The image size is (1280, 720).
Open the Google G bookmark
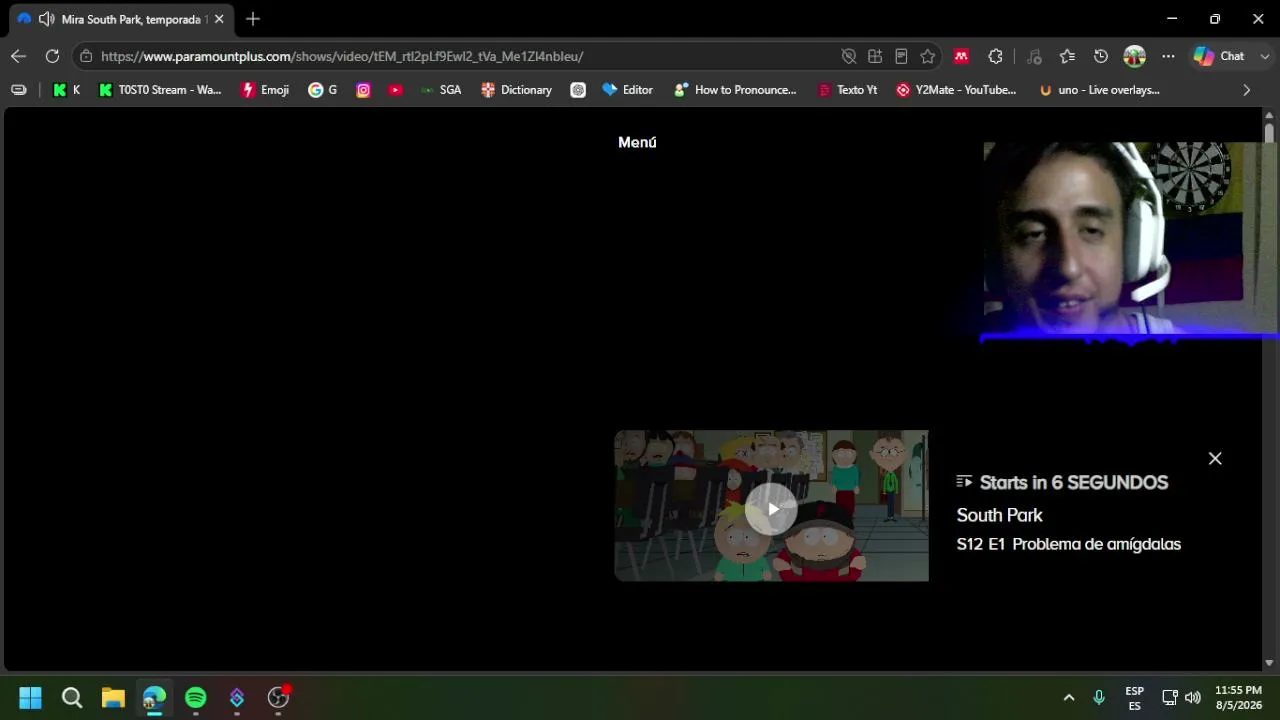tap(322, 90)
